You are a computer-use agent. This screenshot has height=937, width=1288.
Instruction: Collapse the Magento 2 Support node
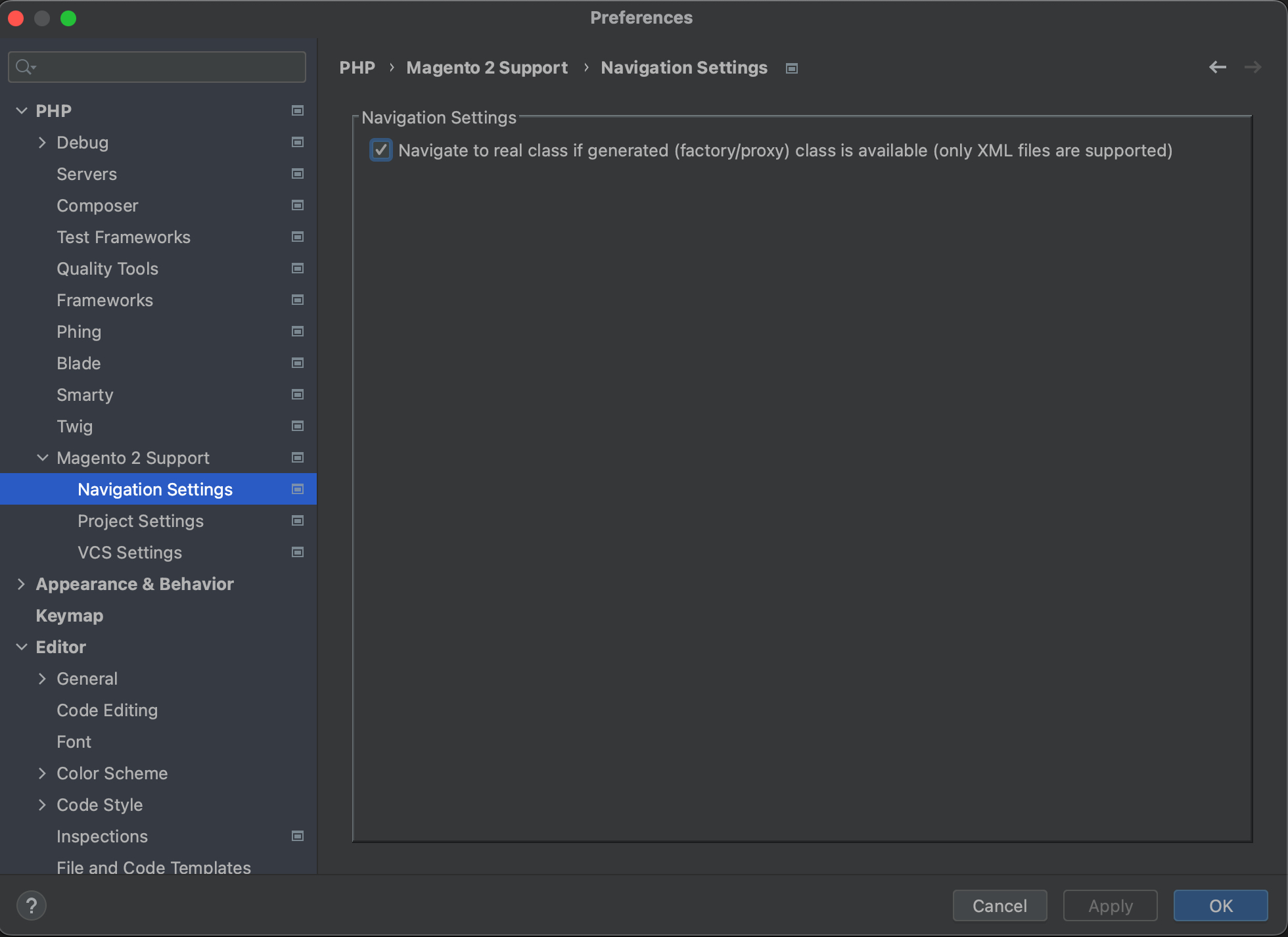click(43, 457)
